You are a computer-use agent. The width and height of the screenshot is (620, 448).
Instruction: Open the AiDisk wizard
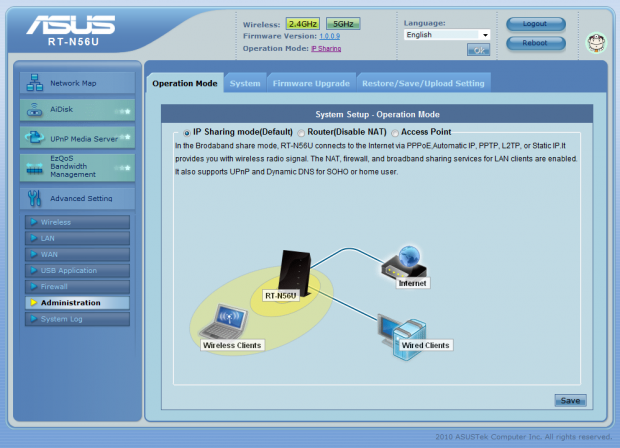tap(77, 110)
